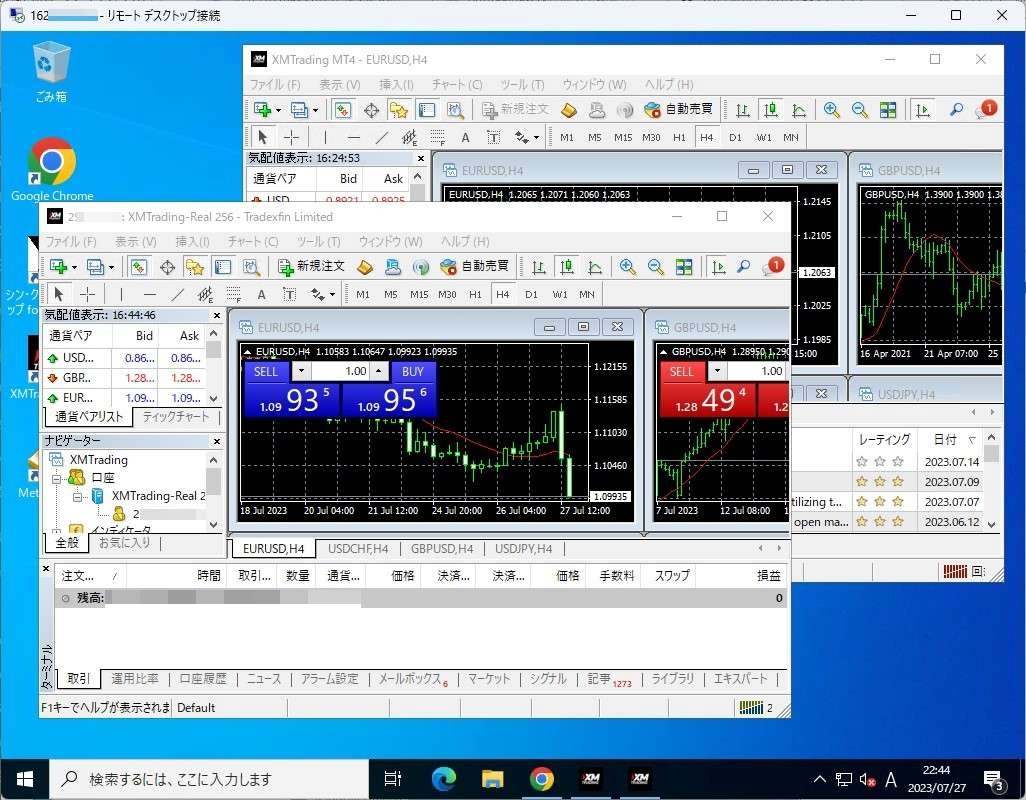Viewport: 1026px width, 800px height.
Task: Collapse the 口座 tree node in Navigator
Action: 57,479
